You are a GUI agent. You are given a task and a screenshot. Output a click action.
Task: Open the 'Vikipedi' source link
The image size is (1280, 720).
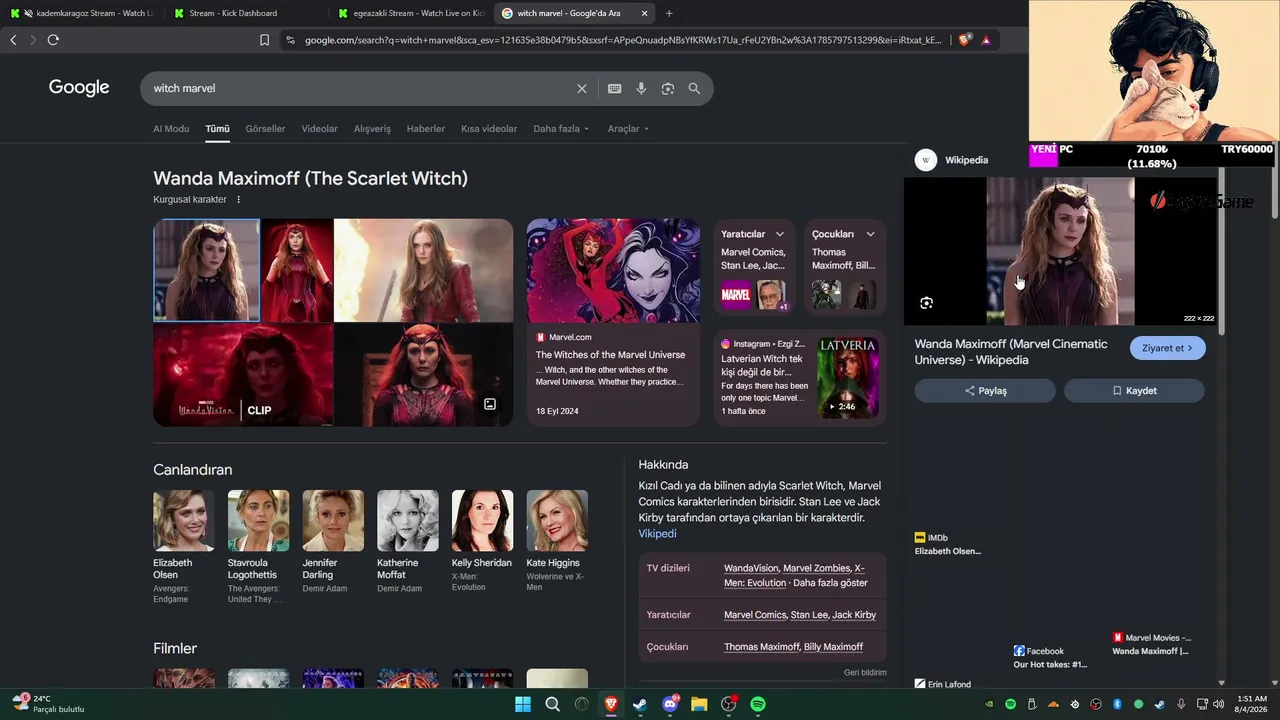pyautogui.click(x=658, y=534)
